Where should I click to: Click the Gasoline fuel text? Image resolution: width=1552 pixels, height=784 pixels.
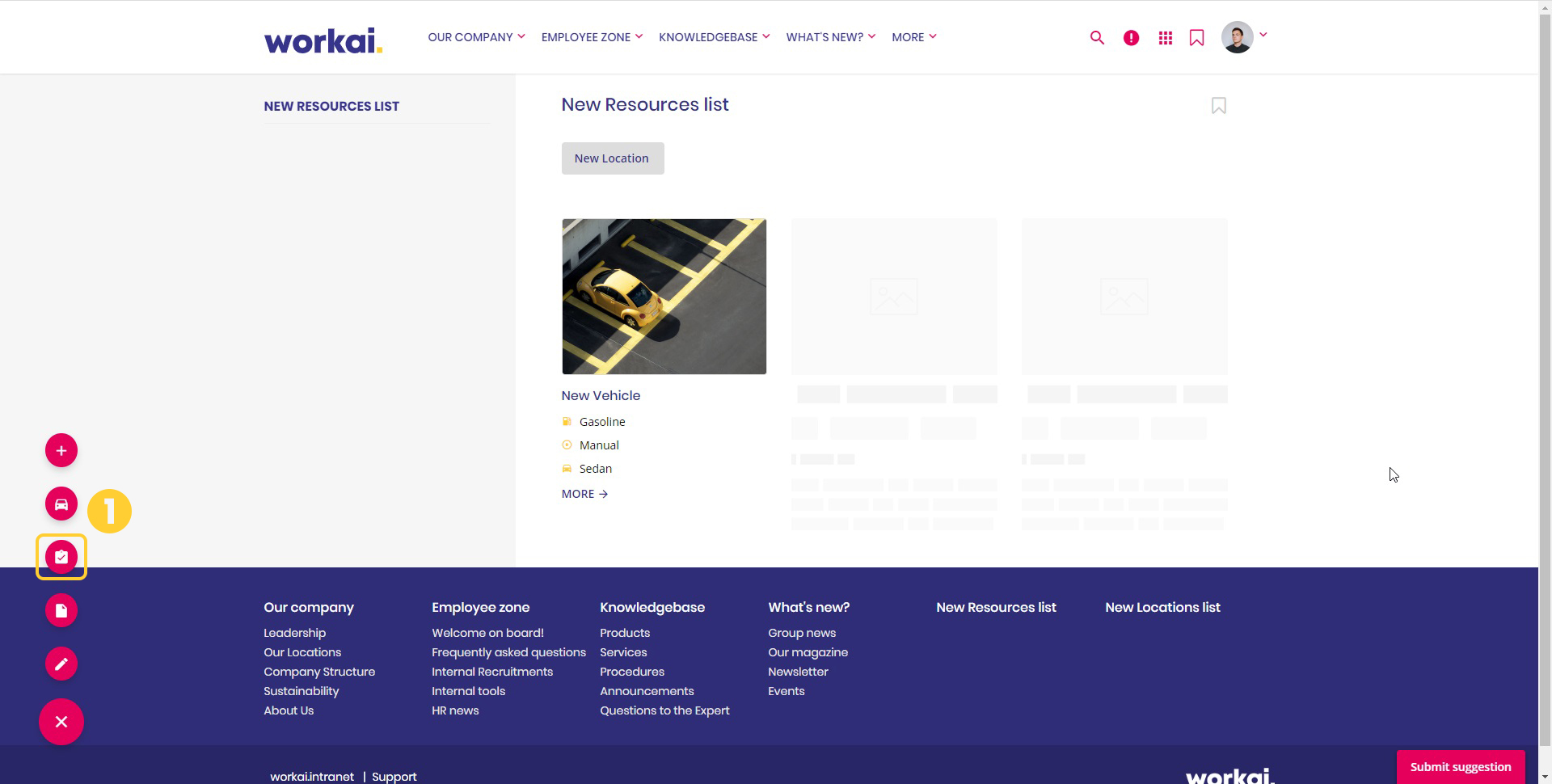click(x=602, y=422)
